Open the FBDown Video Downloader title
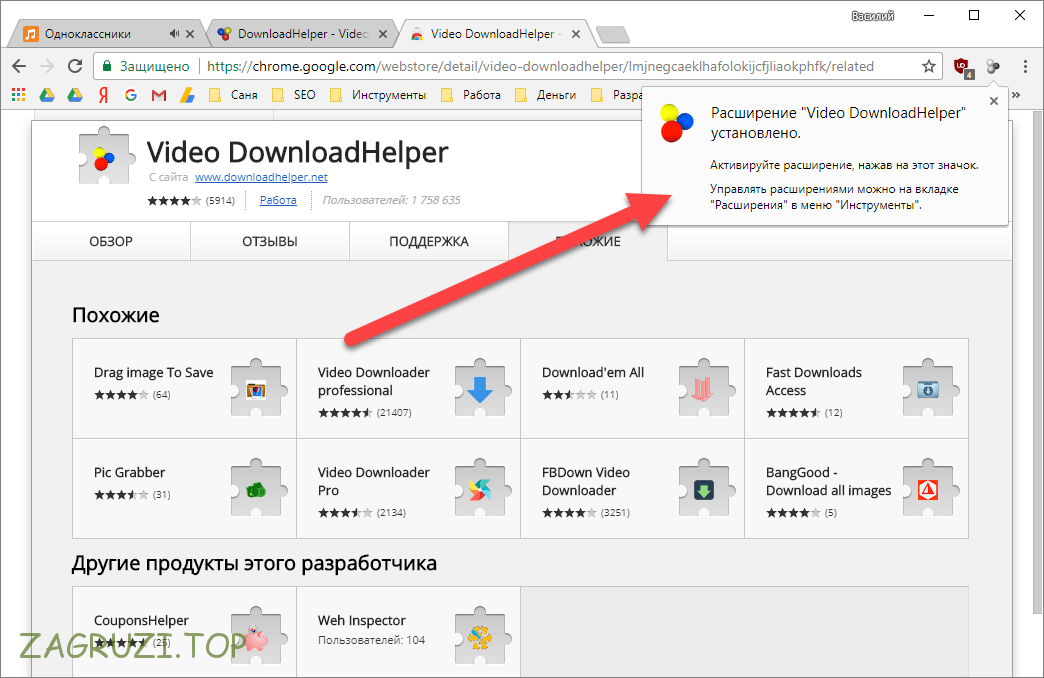The width and height of the screenshot is (1044, 678). 586,482
